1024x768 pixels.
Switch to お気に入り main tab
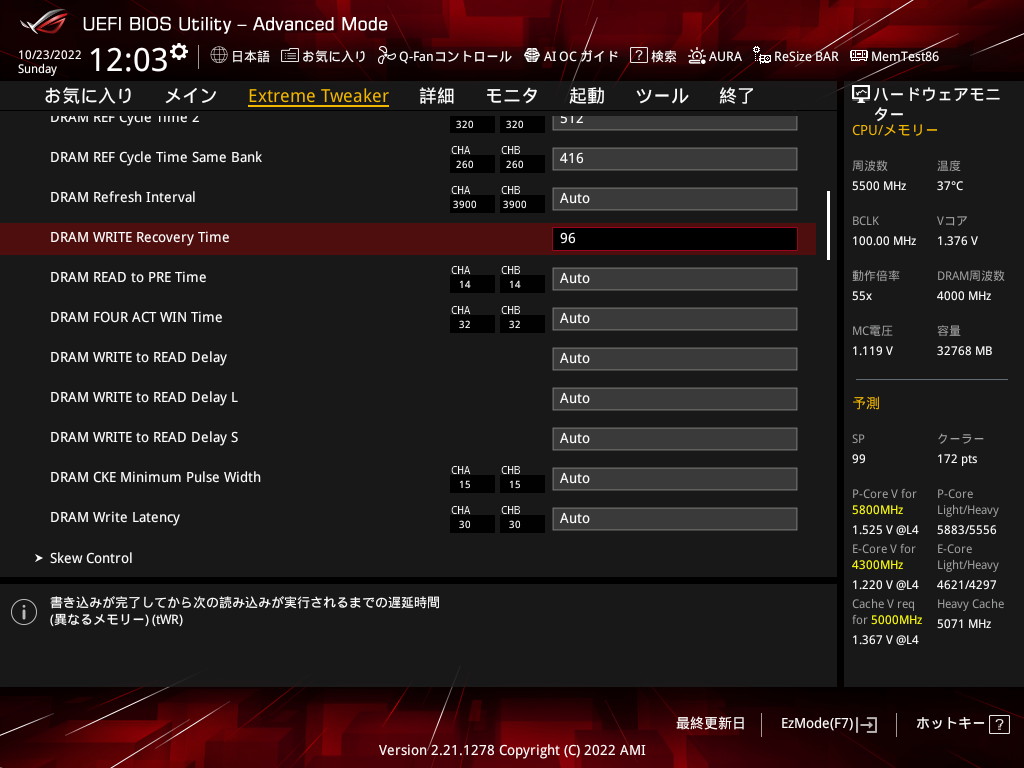89,96
